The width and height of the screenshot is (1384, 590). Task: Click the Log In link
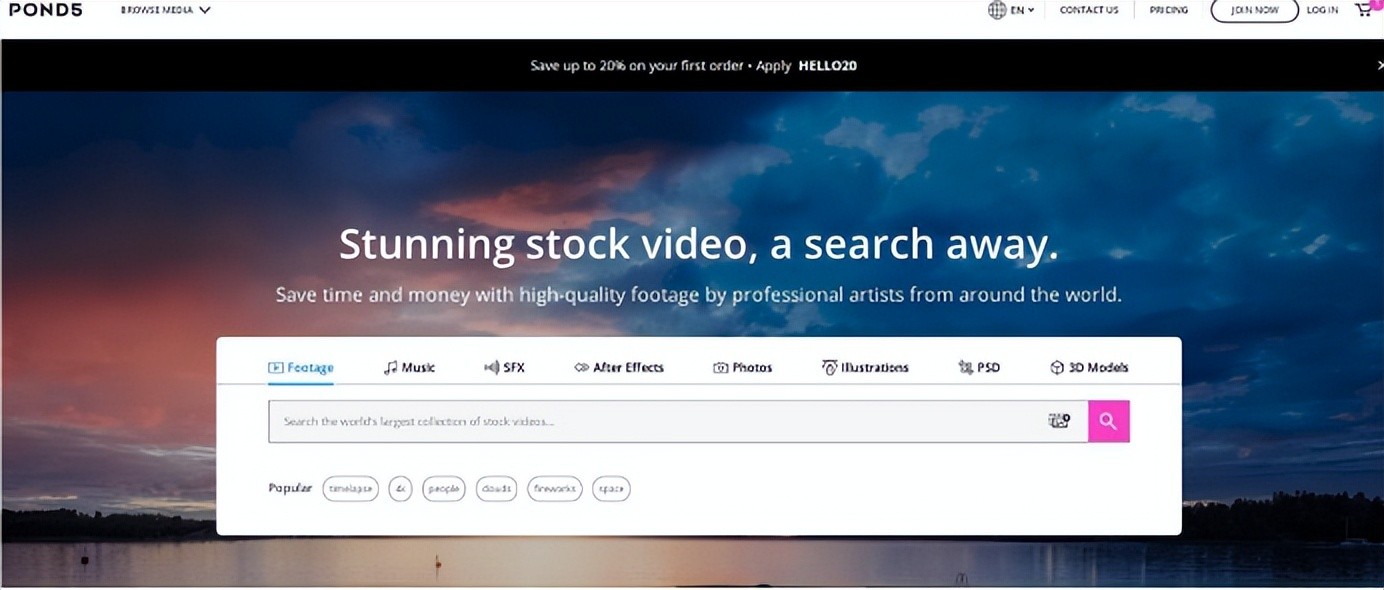tap(1322, 10)
